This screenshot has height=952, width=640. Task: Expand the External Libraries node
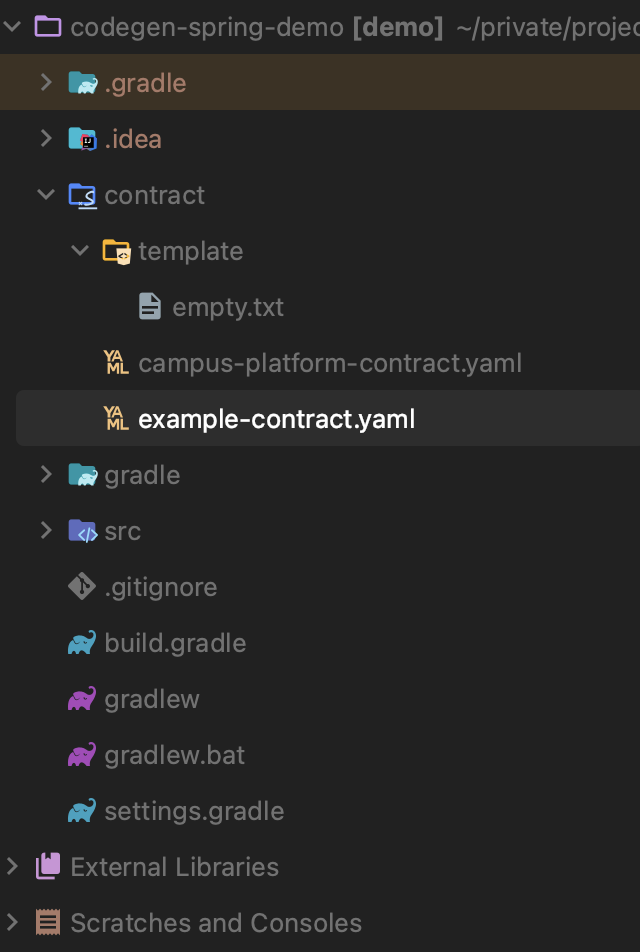tap(12, 867)
